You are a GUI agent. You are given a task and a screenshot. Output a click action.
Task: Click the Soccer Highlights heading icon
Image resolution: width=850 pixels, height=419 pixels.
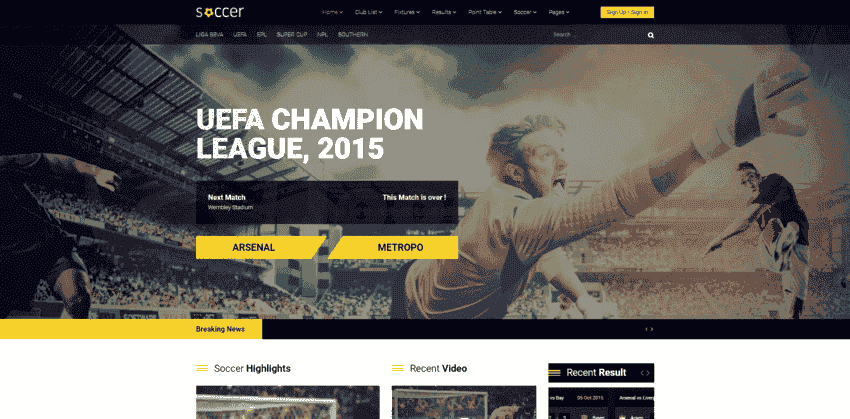point(202,369)
